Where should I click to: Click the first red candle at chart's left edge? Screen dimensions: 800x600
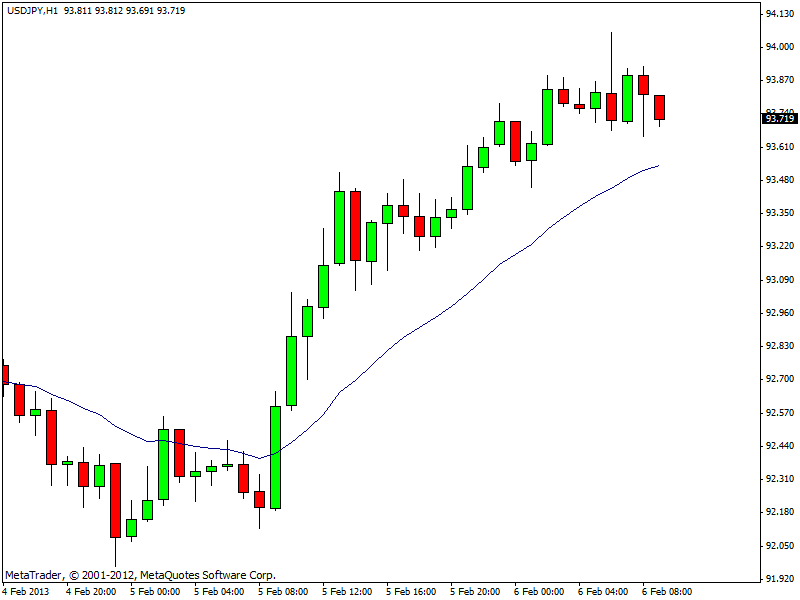[x=4, y=375]
